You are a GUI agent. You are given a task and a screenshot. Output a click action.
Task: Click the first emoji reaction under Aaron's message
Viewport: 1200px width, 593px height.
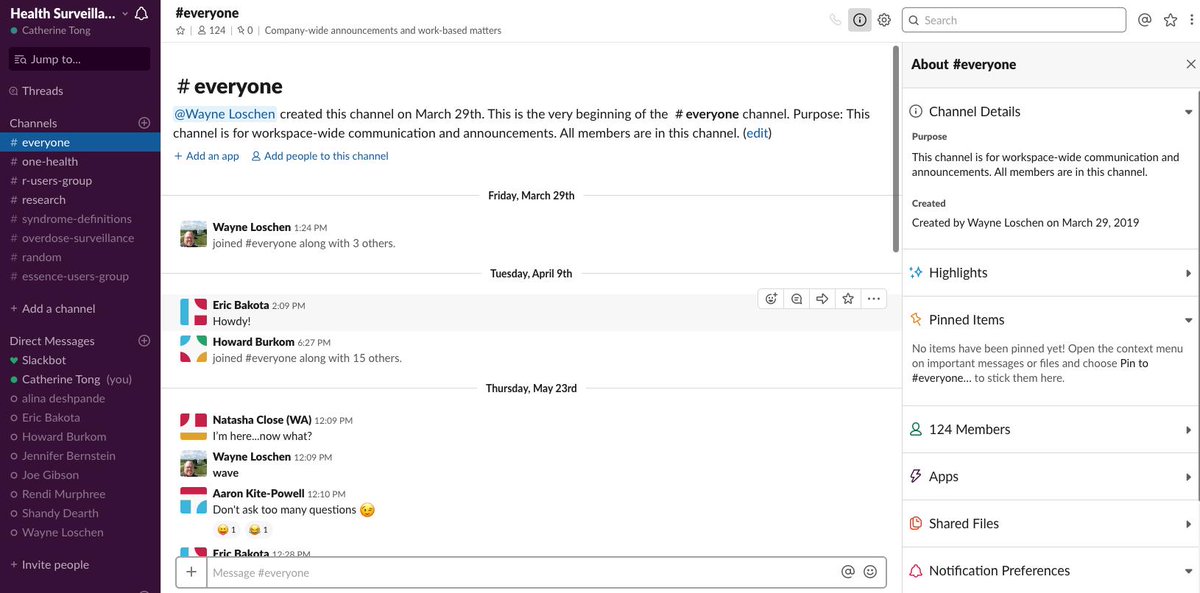pyautogui.click(x=227, y=530)
